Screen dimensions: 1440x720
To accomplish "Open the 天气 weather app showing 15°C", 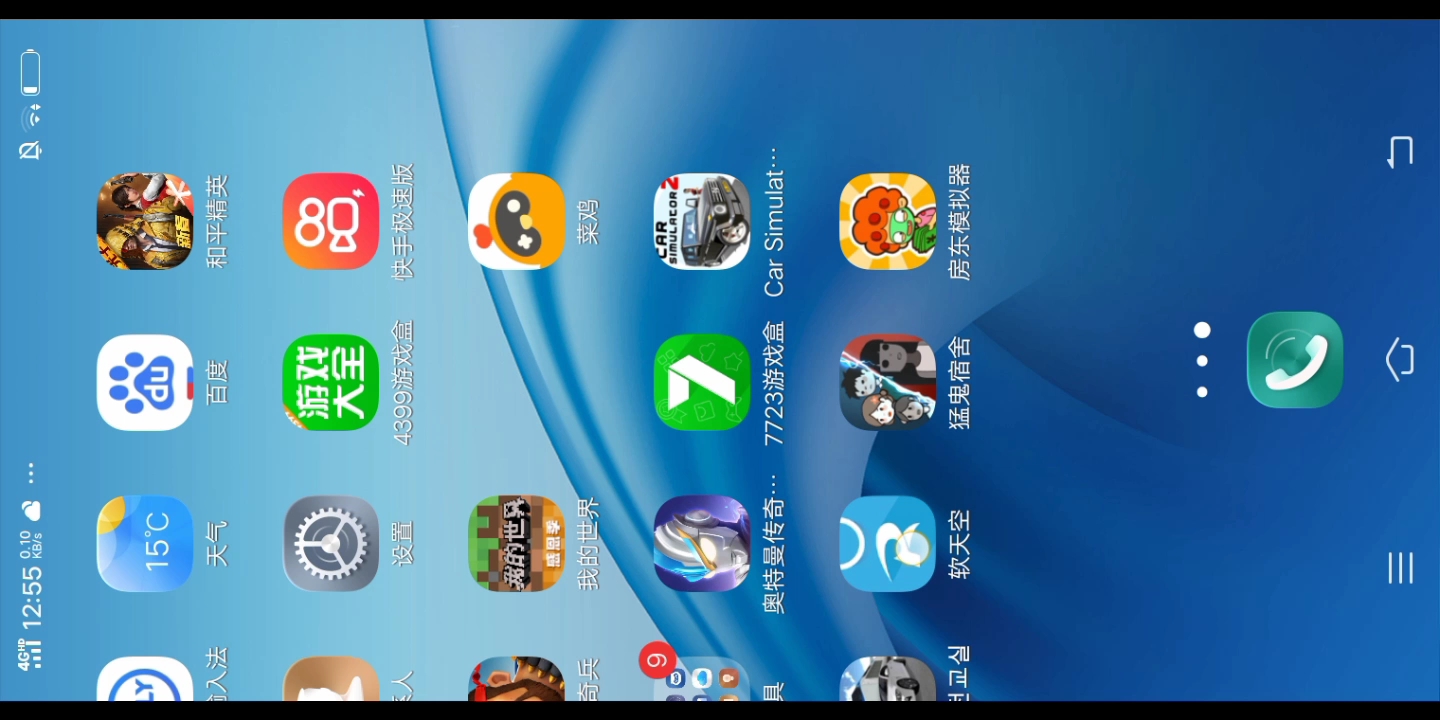I will (145, 543).
